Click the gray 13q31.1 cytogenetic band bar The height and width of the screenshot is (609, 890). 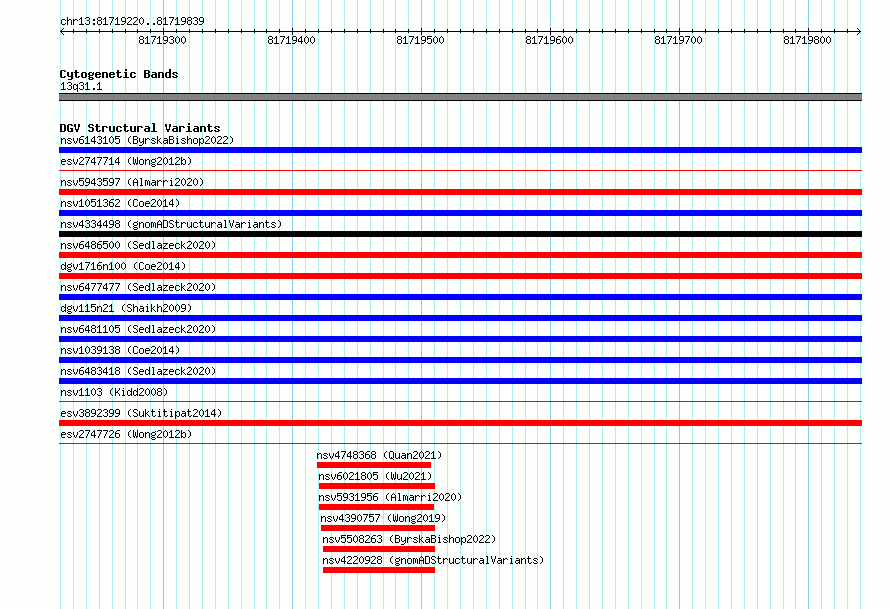tap(460, 97)
